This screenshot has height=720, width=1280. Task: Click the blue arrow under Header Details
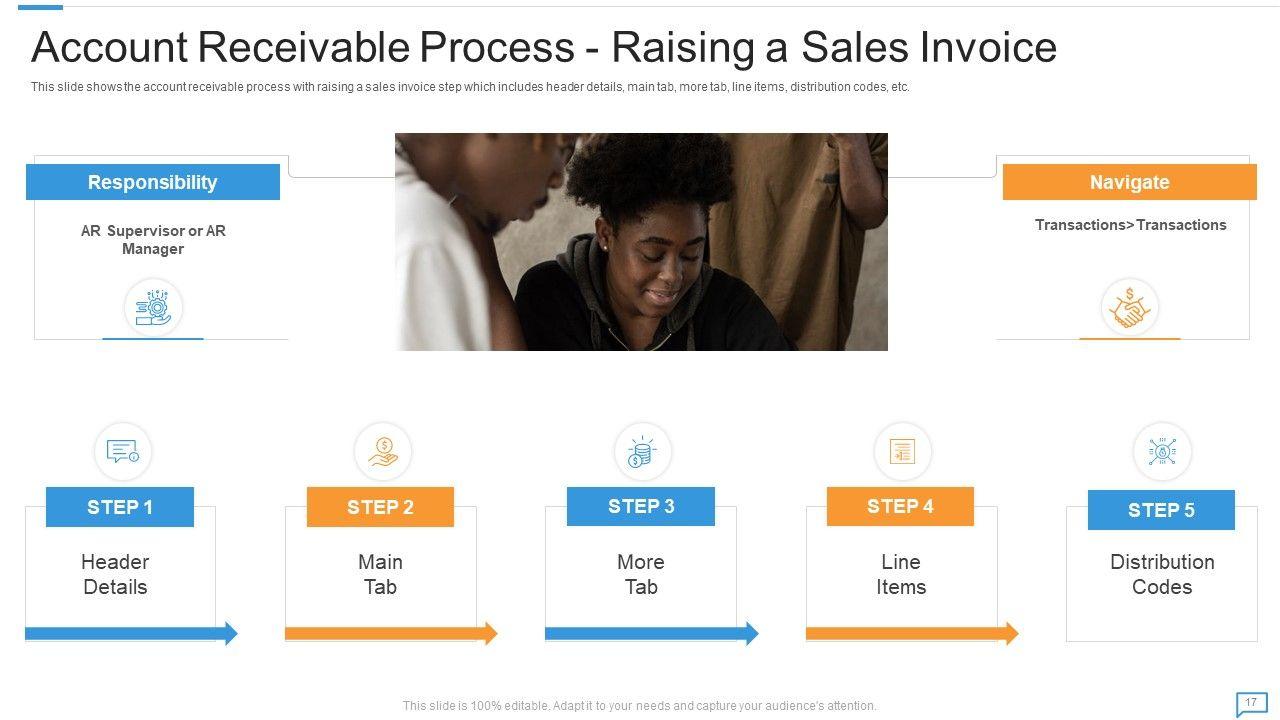131,633
